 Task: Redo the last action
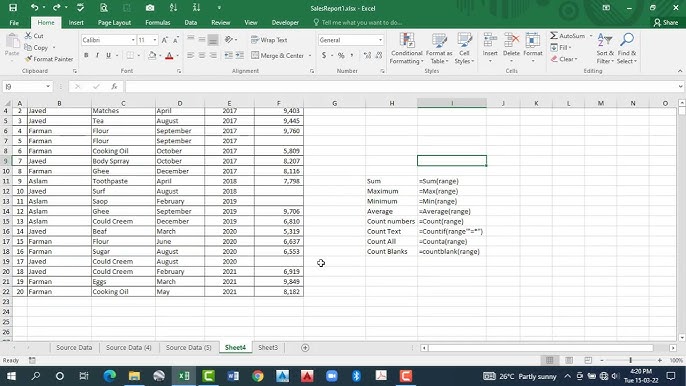(56, 7)
